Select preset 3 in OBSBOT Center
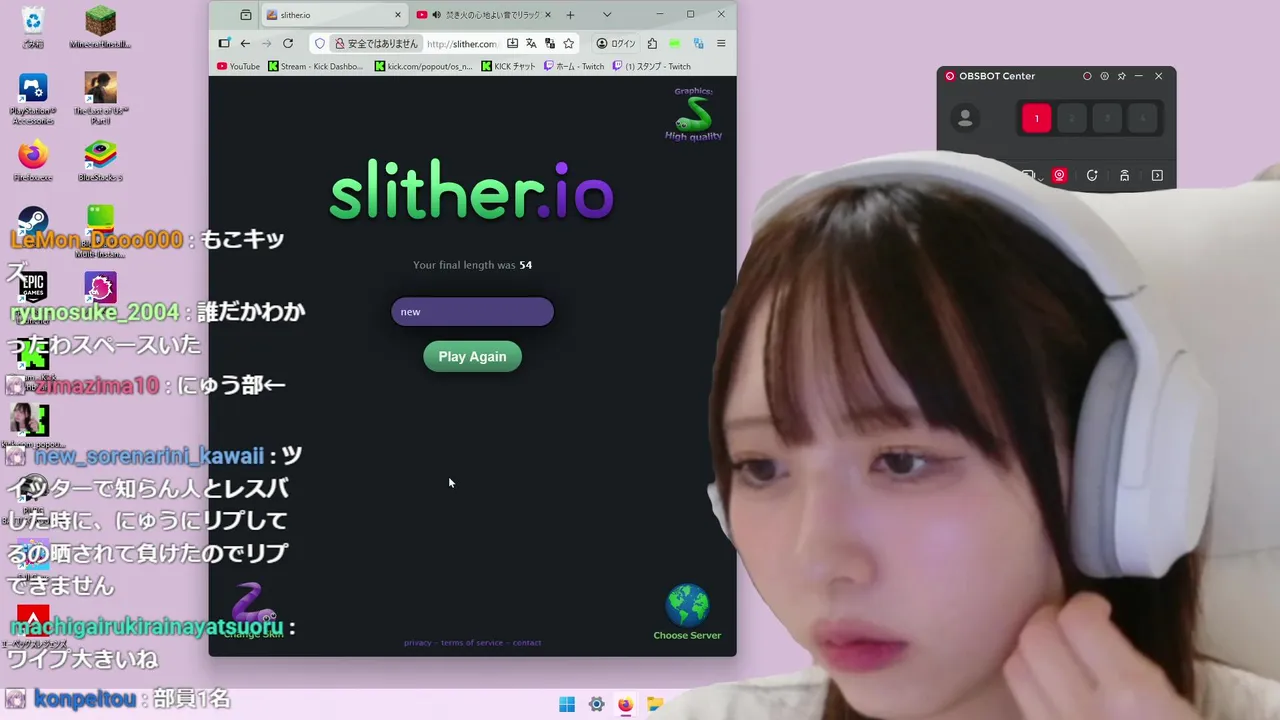Viewport: 1280px width, 720px height. (x=1107, y=118)
